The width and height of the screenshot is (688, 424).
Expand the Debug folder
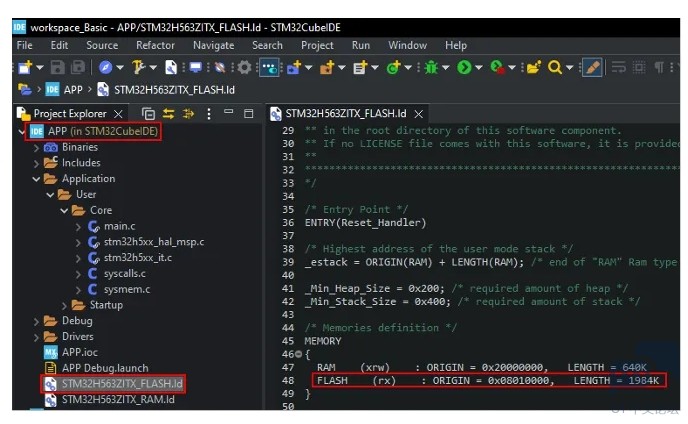36,321
